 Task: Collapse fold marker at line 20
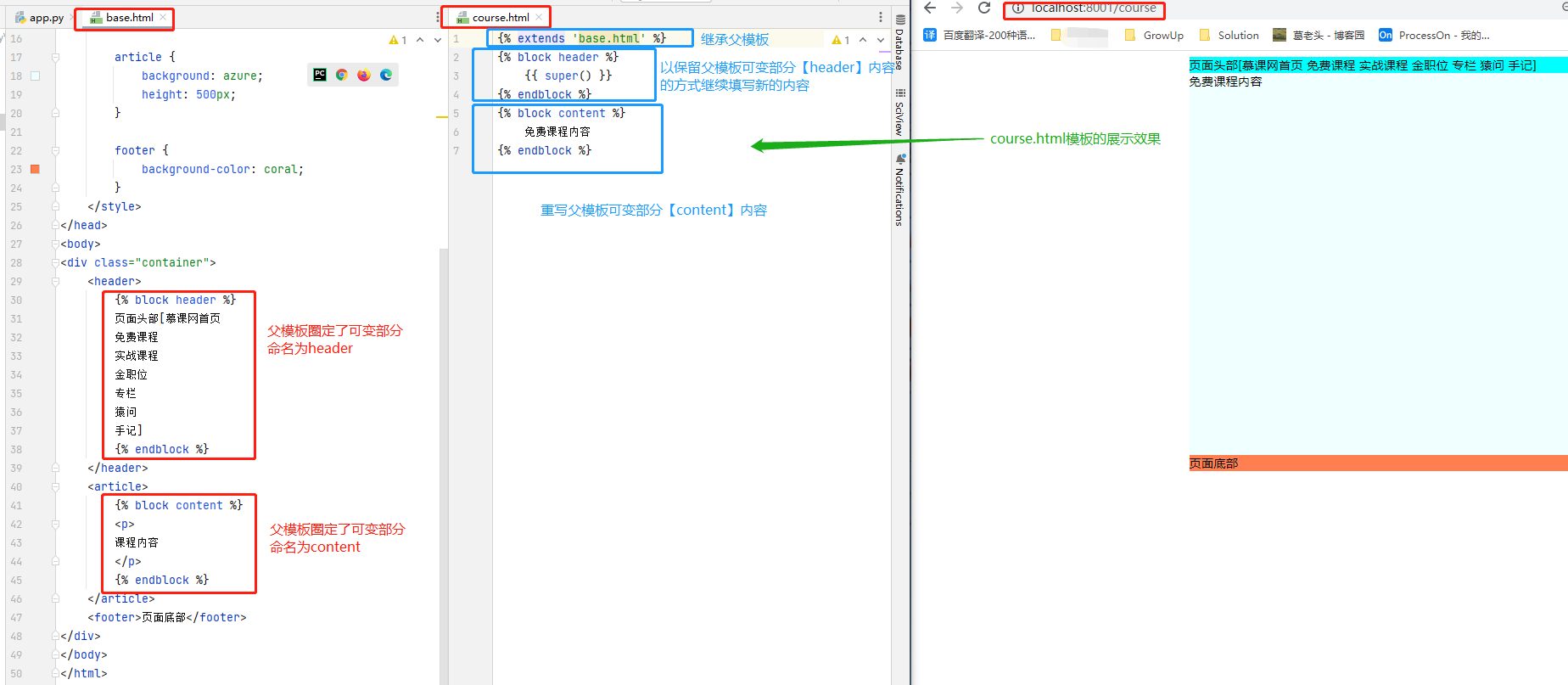coord(55,113)
